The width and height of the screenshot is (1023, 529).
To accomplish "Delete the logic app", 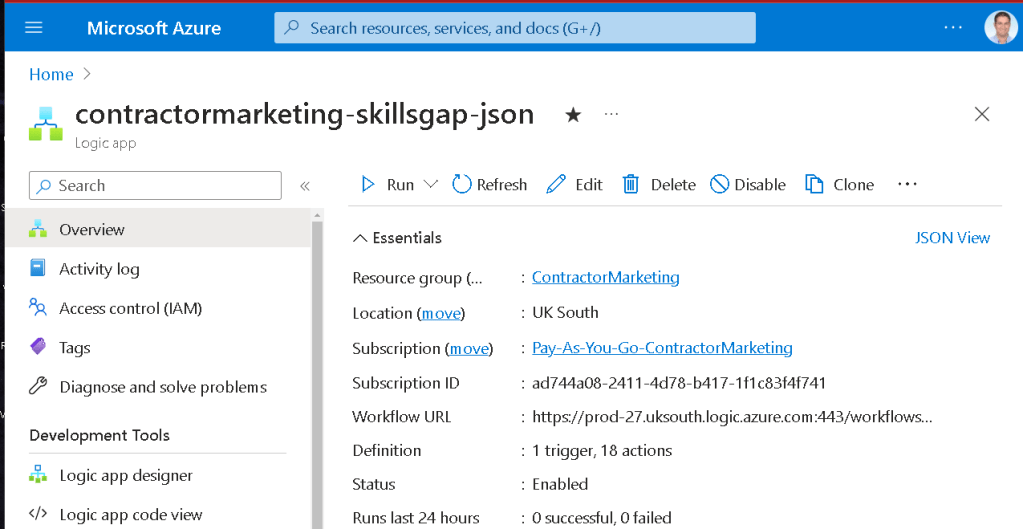I will (659, 185).
